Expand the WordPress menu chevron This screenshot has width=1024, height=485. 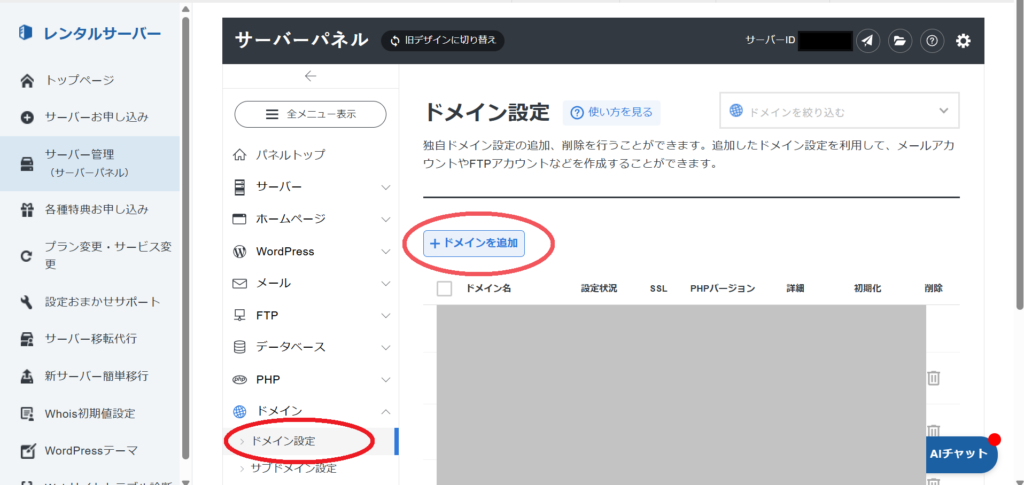point(385,251)
